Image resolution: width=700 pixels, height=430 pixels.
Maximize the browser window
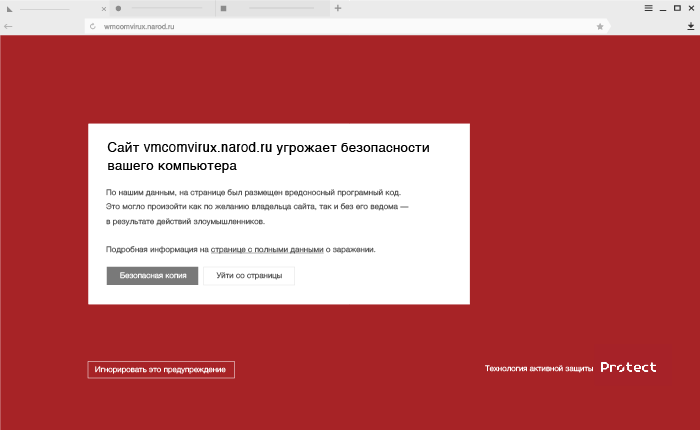click(677, 8)
